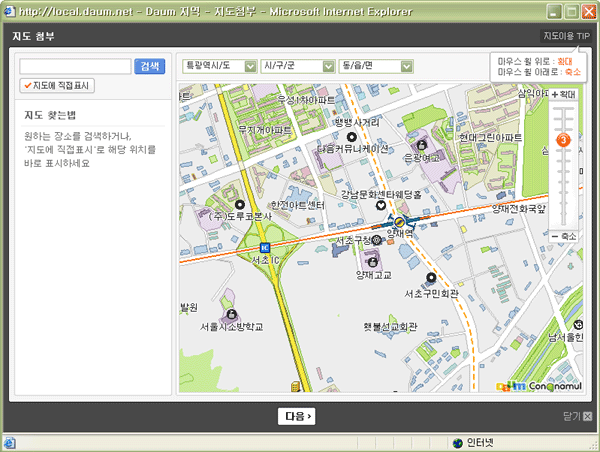Screen dimensions: 600x452
Task: Toggle 지도에 직접표시 option
Action: (57, 85)
